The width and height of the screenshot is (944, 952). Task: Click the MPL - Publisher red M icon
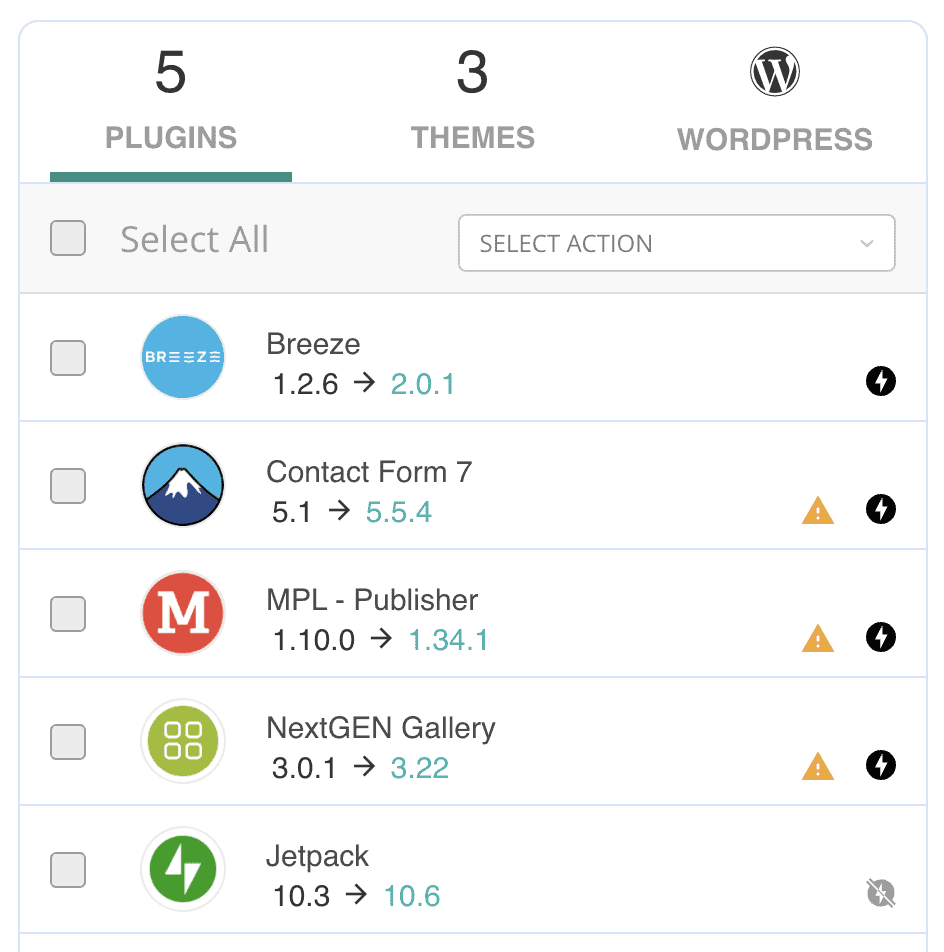tap(183, 613)
